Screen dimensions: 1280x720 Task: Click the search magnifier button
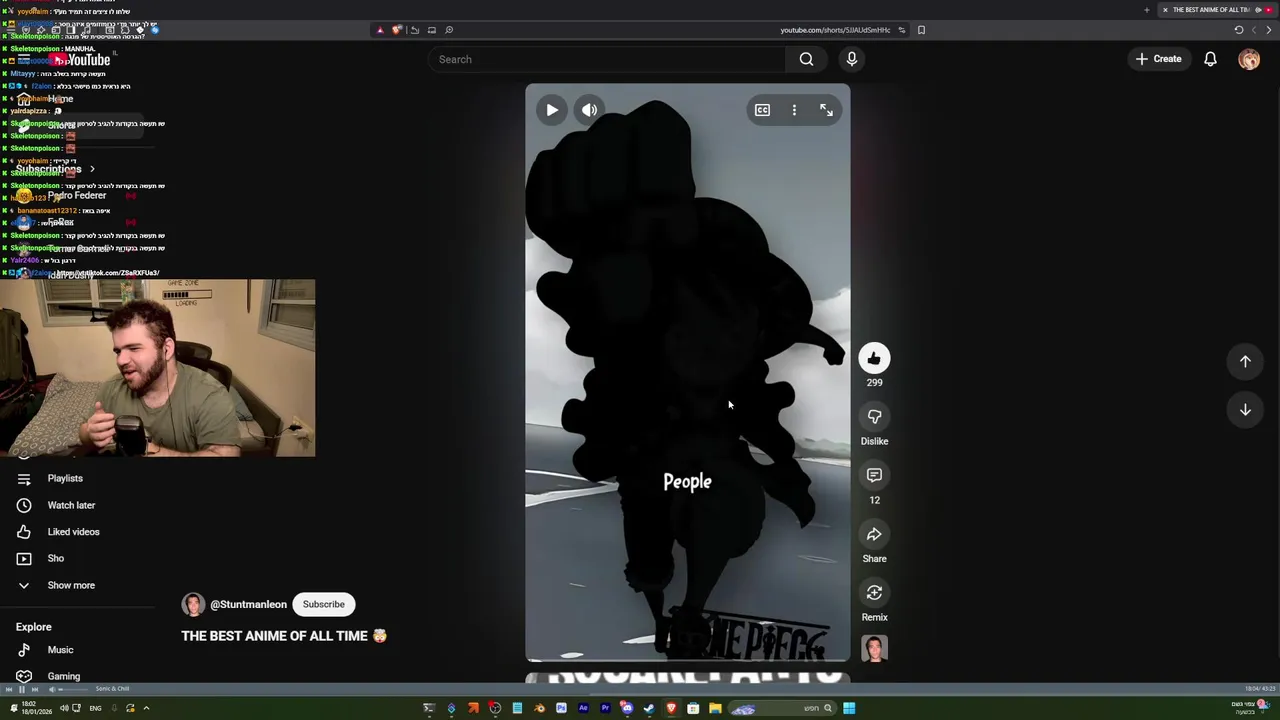[806, 59]
